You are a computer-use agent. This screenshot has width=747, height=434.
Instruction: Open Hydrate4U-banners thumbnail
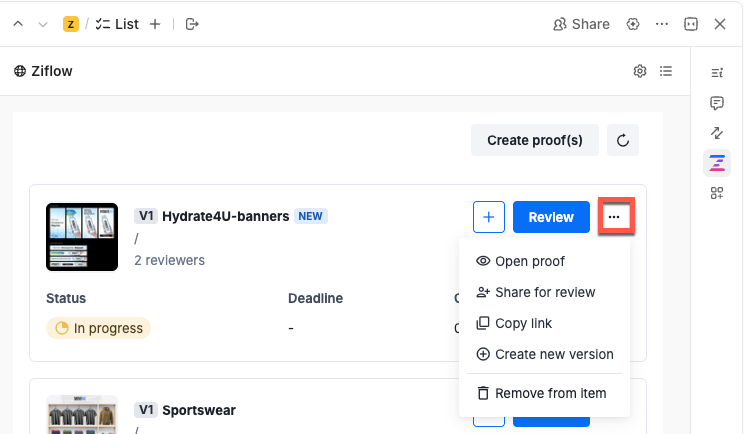pyautogui.click(x=82, y=237)
